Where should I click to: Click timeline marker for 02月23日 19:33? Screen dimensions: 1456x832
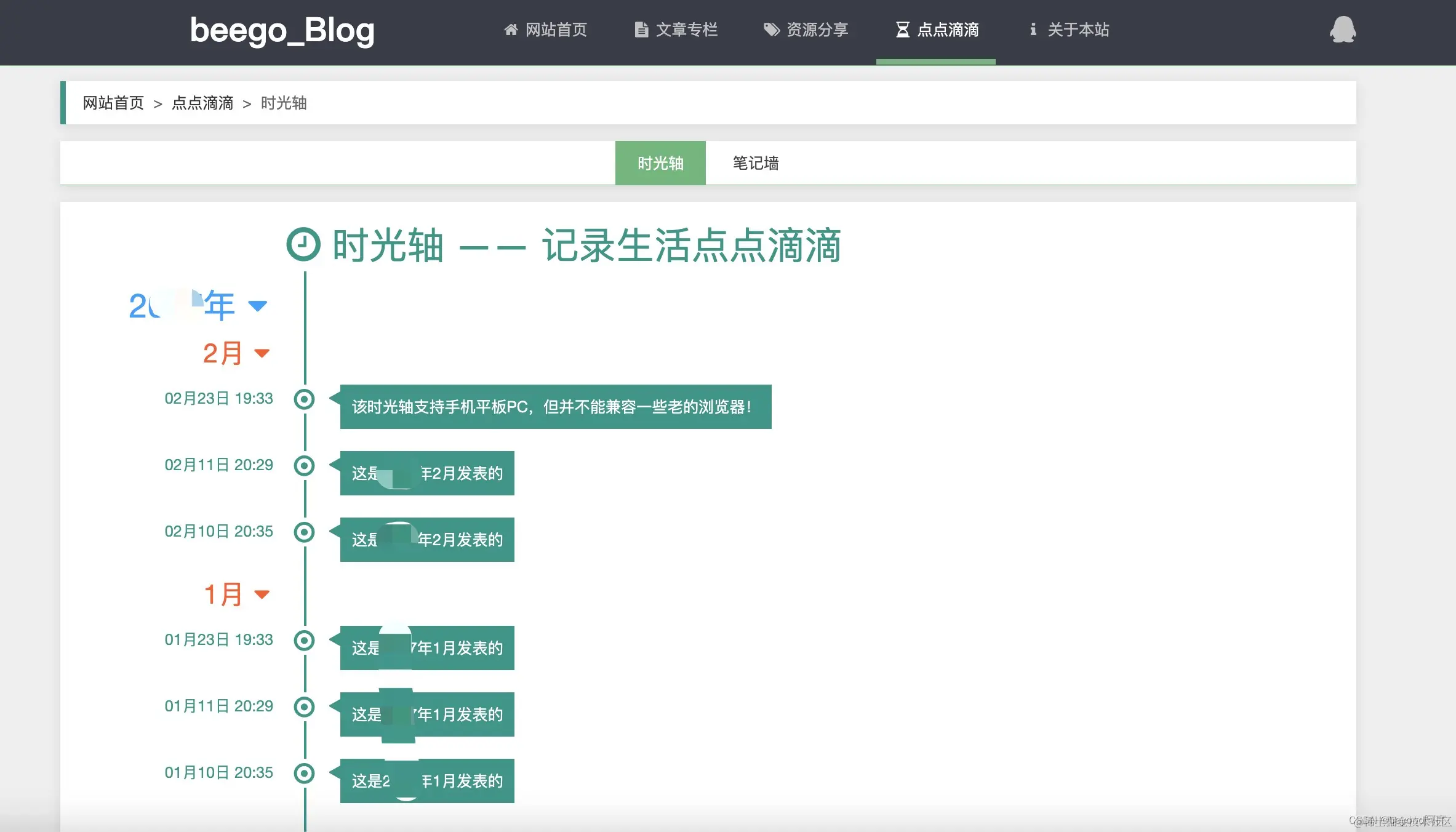click(304, 399)
